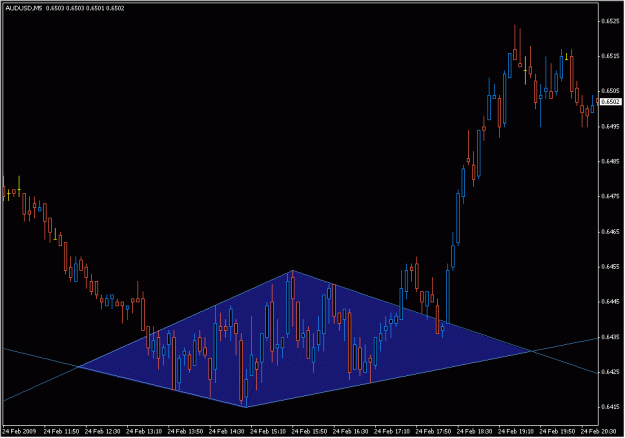Viewport: 625px width, 438px height.
Task: Click the 24 Feb 19:50 time label
Action: pyautogui.click(x=557, y=432)
